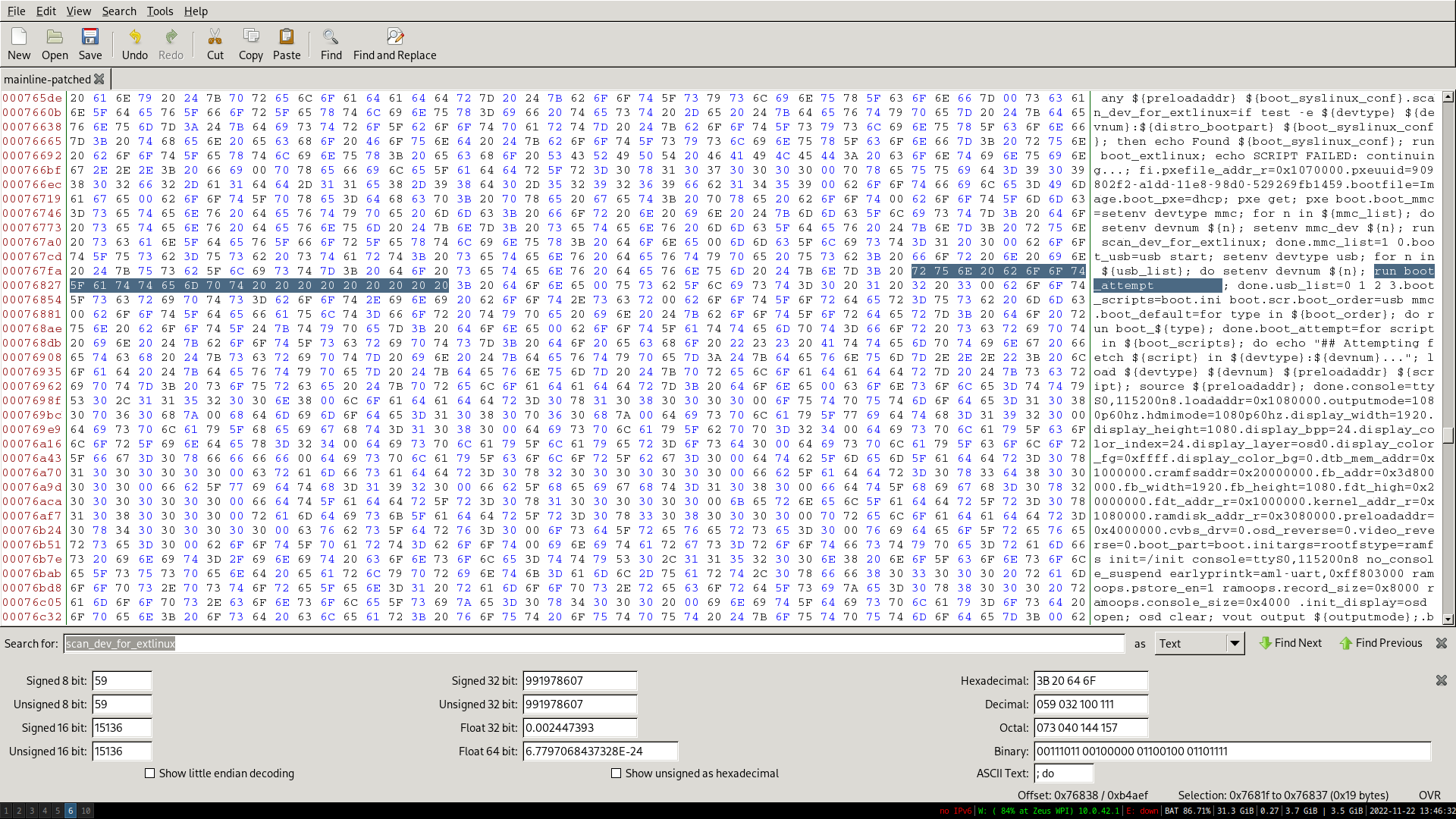Image resolution: width=1456 pixels, height=819 pixels.
Task: Open the Help menu
Action: (196, 11)
